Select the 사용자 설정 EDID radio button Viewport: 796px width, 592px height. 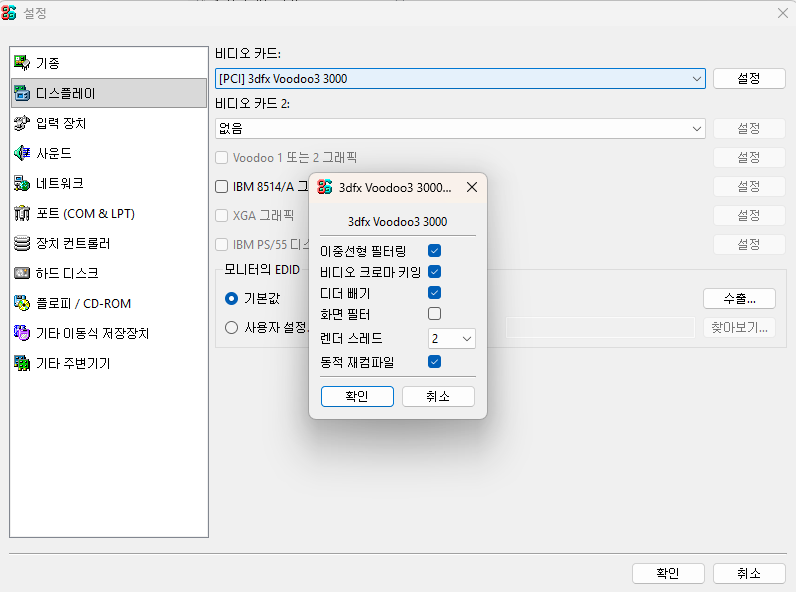coord(231,327)
